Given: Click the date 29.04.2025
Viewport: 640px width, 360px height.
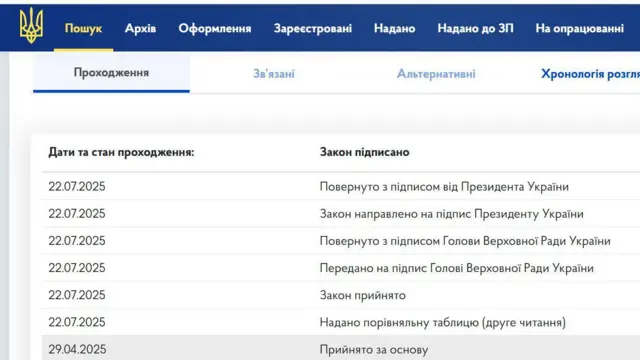Looking at the screenshot, I should coord(77,349).
